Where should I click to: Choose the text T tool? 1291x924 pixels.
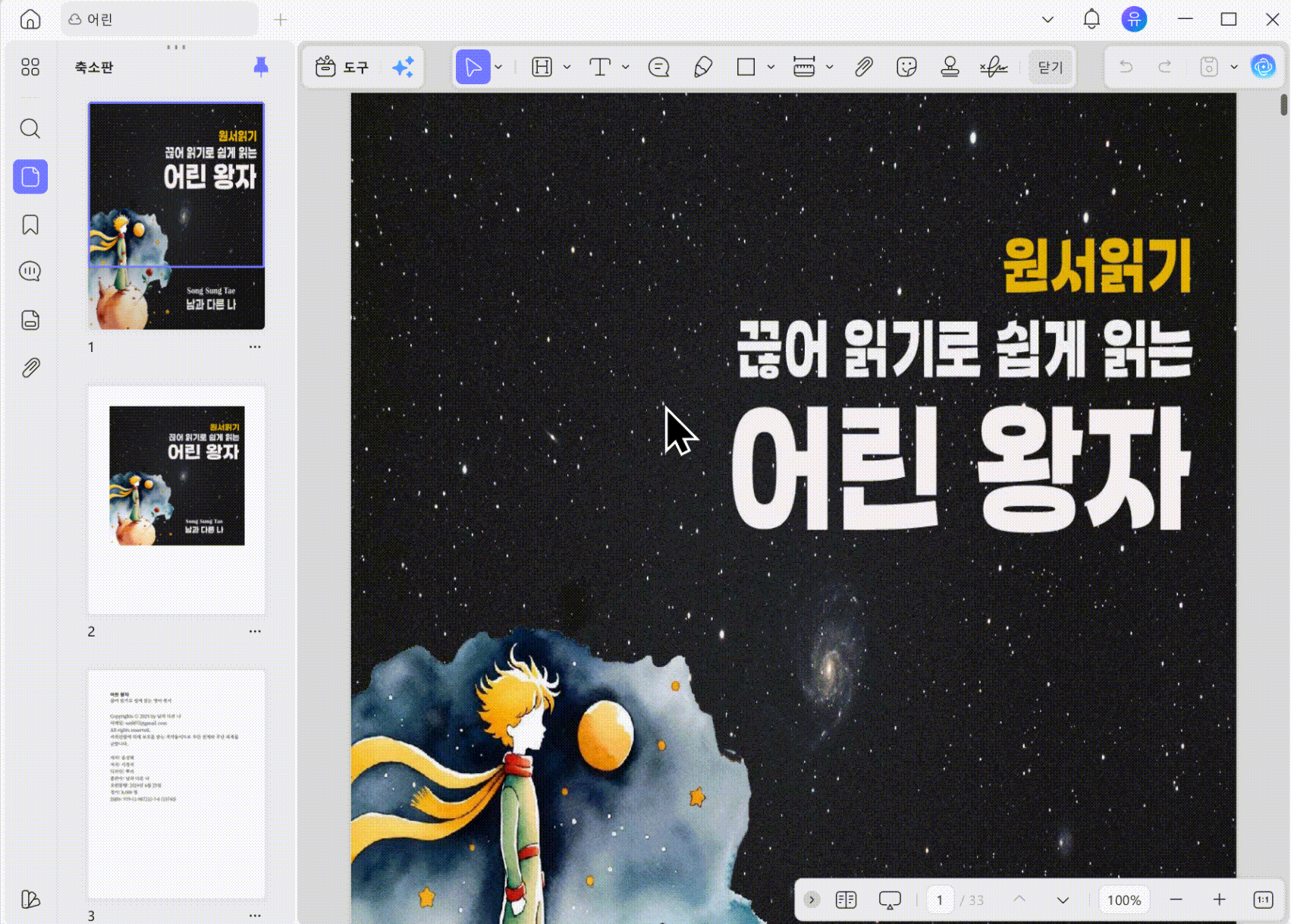tap(600, 67)
